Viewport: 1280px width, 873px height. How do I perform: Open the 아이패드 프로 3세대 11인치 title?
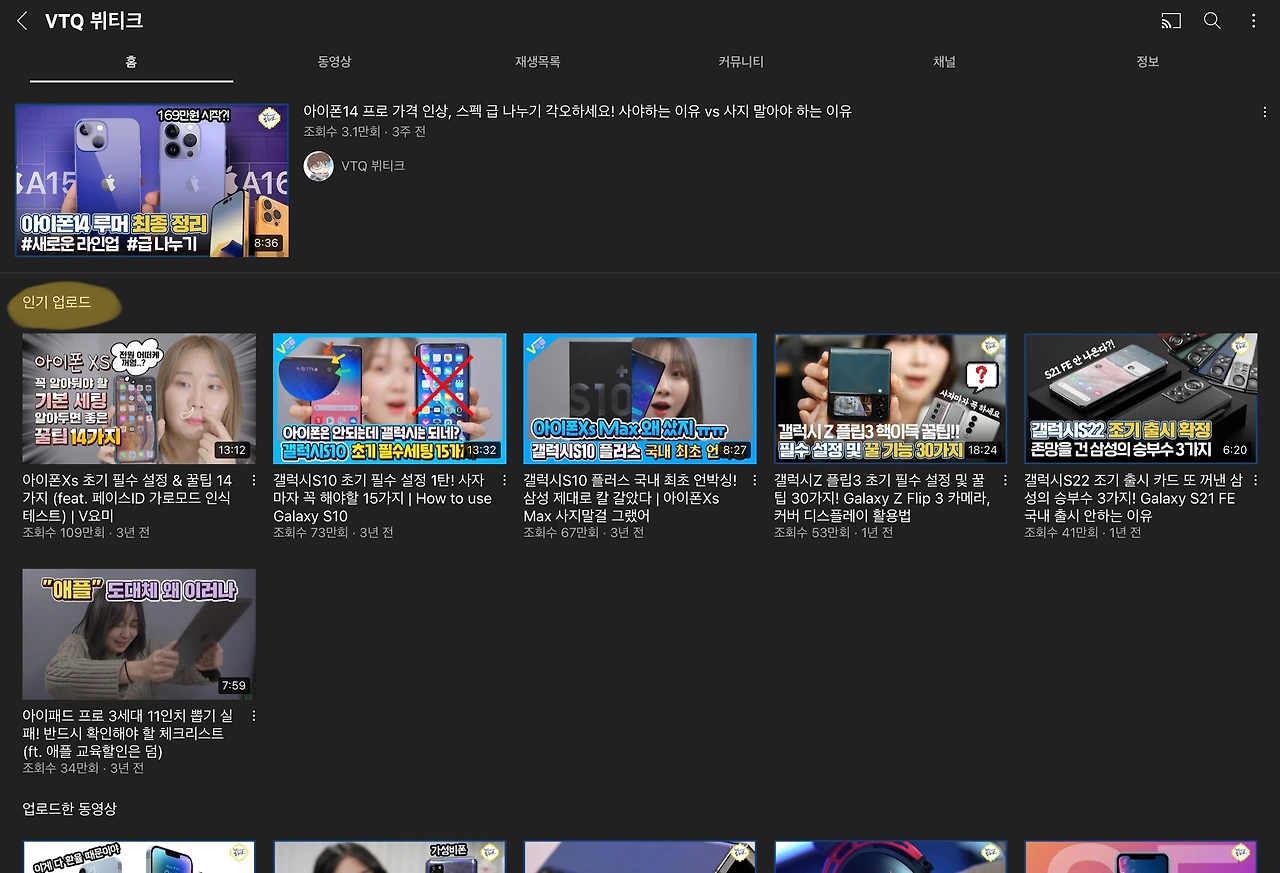click(128, 734)
